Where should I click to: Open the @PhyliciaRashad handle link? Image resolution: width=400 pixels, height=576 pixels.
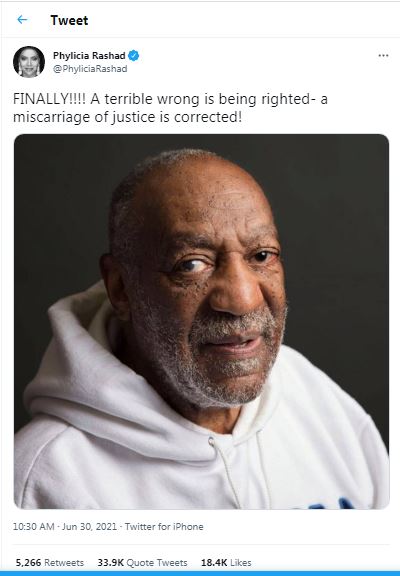tap(90, 69)
